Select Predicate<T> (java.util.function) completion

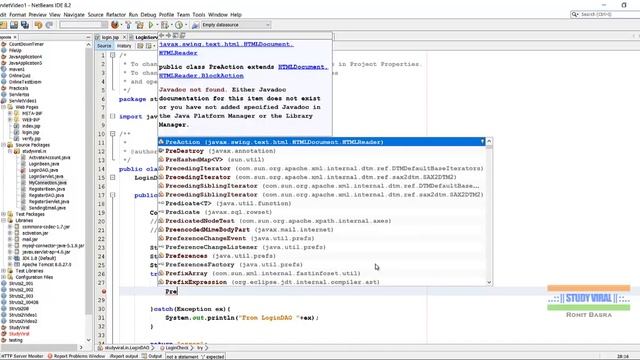(x=322, y=203)
